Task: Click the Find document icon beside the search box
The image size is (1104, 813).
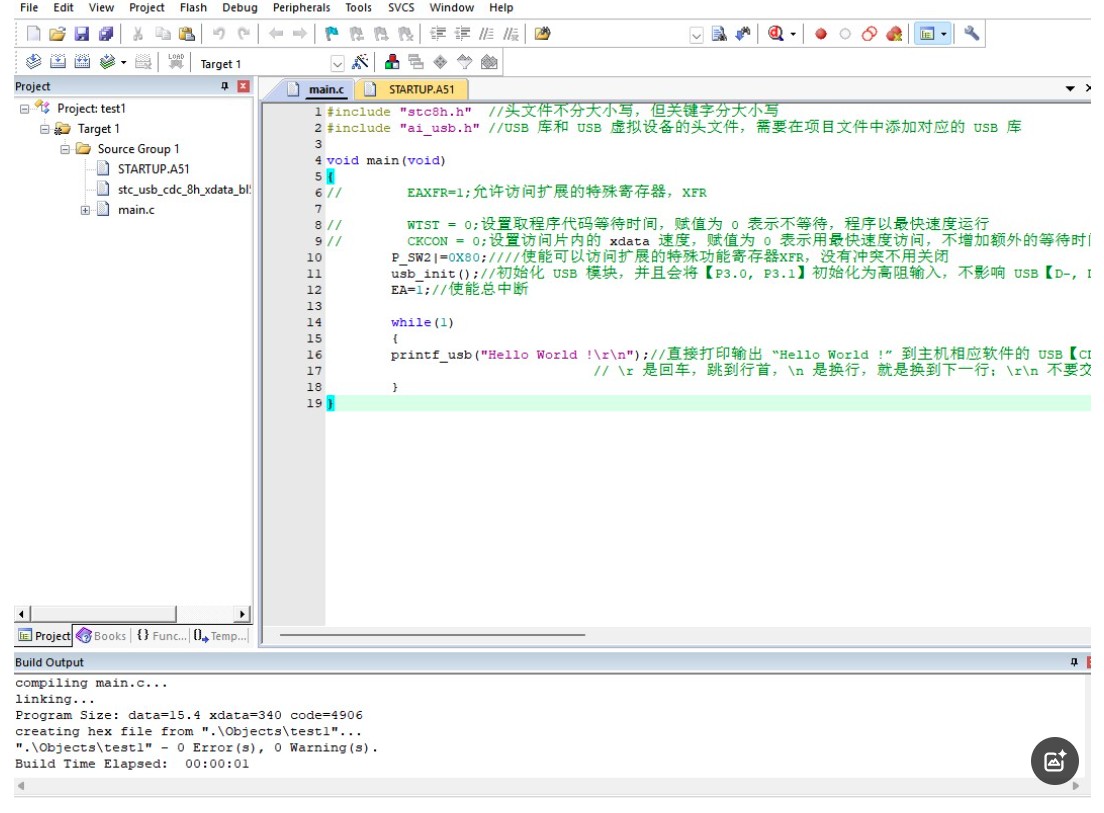Action: [719, 33]
